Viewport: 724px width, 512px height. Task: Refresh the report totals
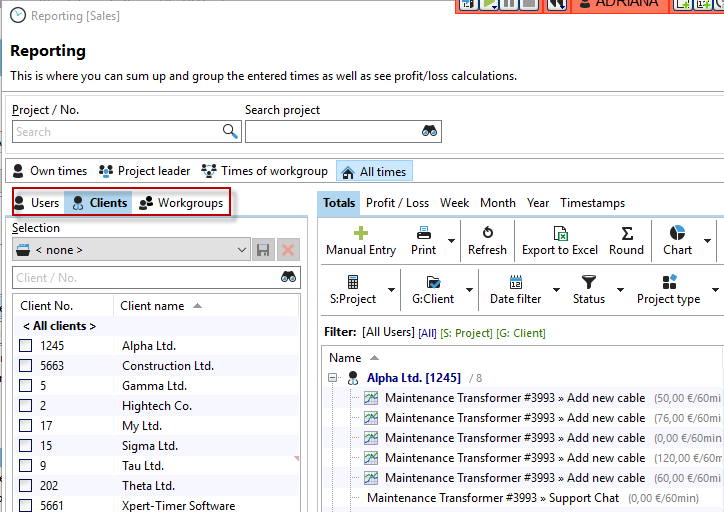tap(487, 233)
